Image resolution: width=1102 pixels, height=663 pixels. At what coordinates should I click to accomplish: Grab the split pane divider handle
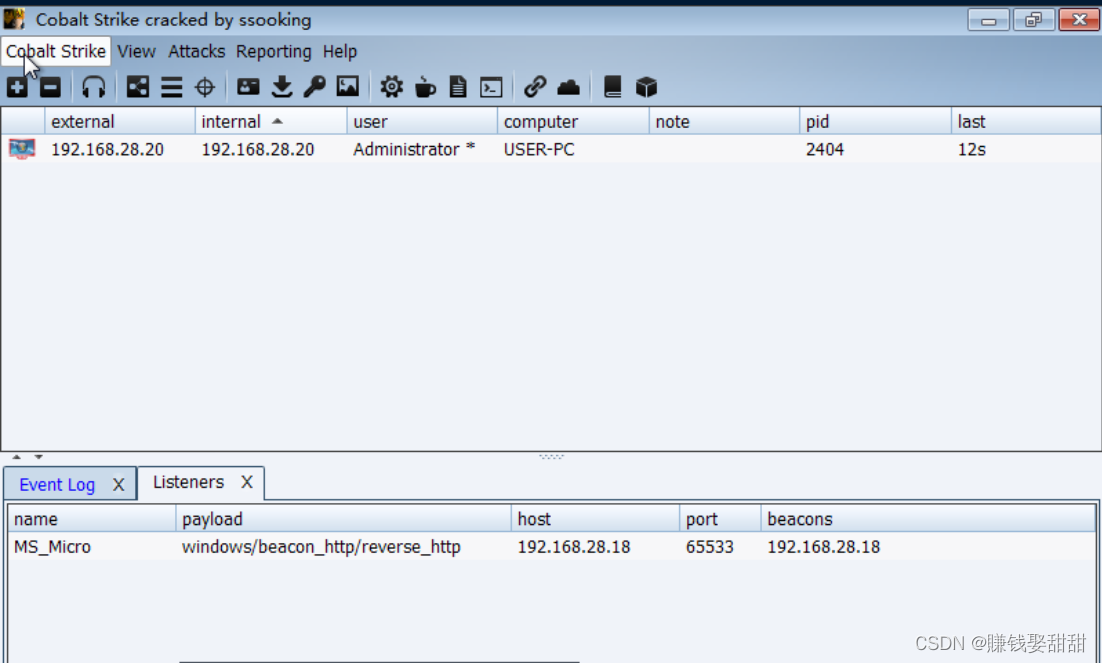(x=552, y=456)
